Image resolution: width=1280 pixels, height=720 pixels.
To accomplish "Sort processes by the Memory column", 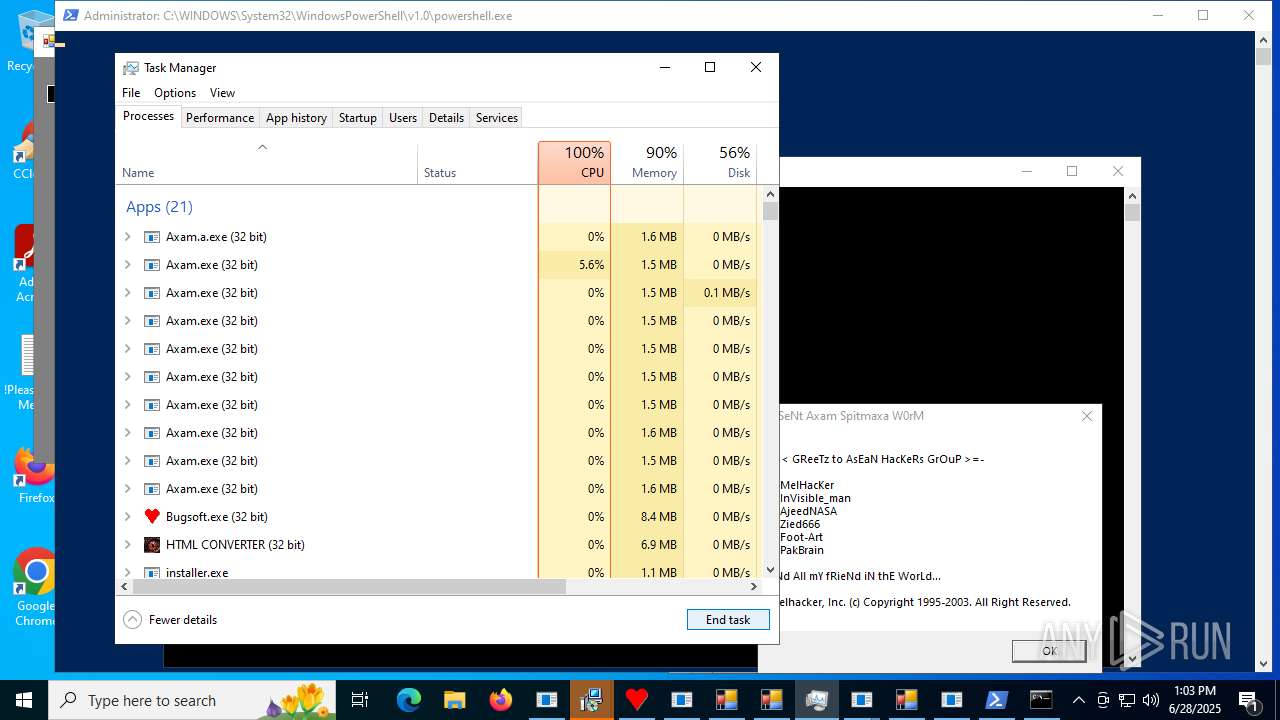I will [x=647, y=163].
